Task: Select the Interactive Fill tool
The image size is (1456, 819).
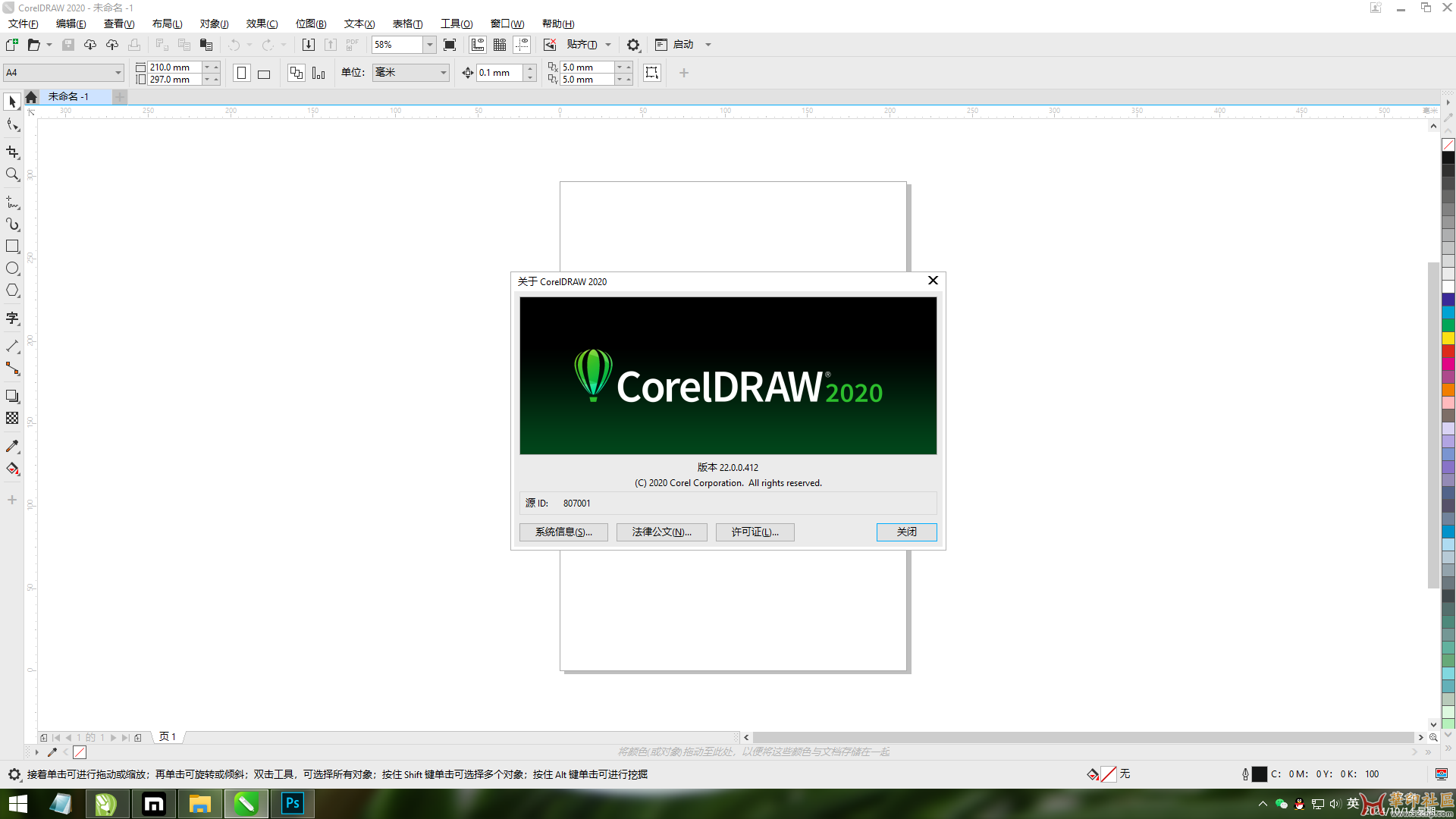Action: click(x=12, y=469)
